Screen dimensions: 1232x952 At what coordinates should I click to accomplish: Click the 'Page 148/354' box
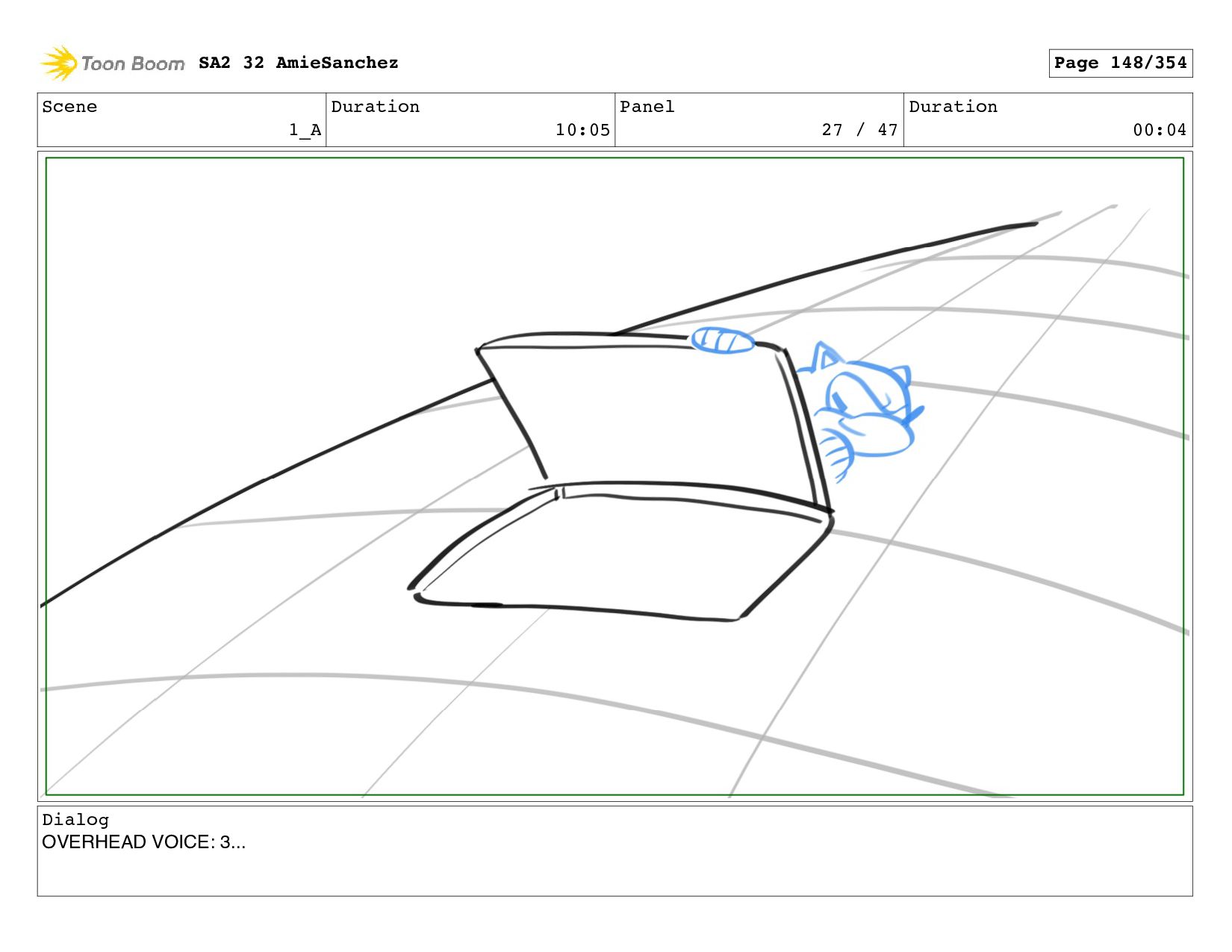click(x=1120, y=63)
